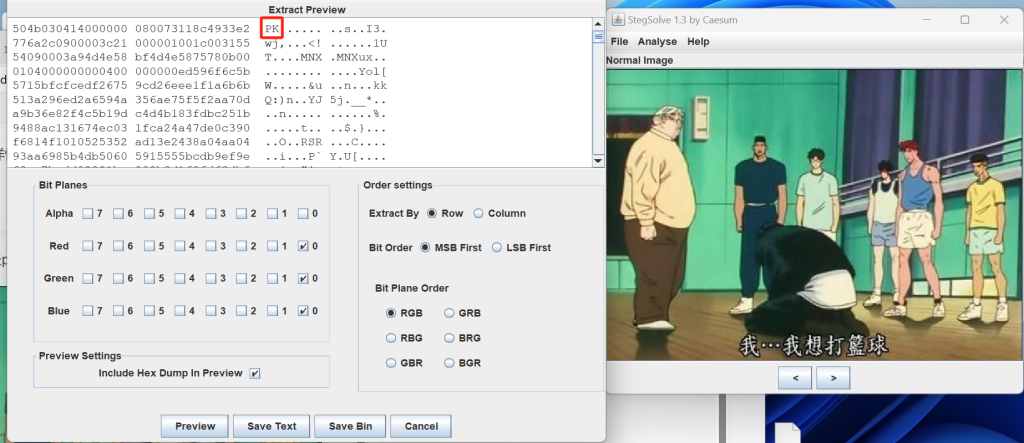Check the Blue bit plane 1 checkbox
This screenshot has width=1024, height=443.
[x=273, y=311]
